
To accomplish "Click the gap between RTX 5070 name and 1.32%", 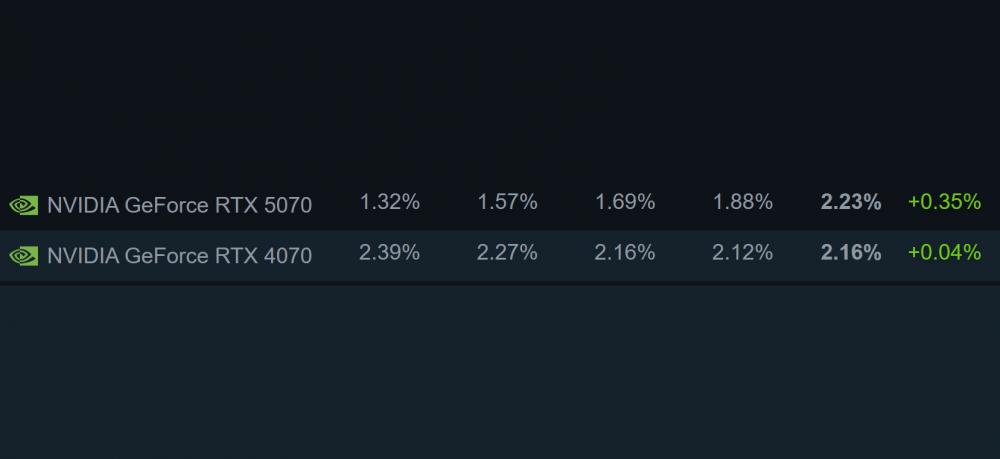I will pos(336,204).
